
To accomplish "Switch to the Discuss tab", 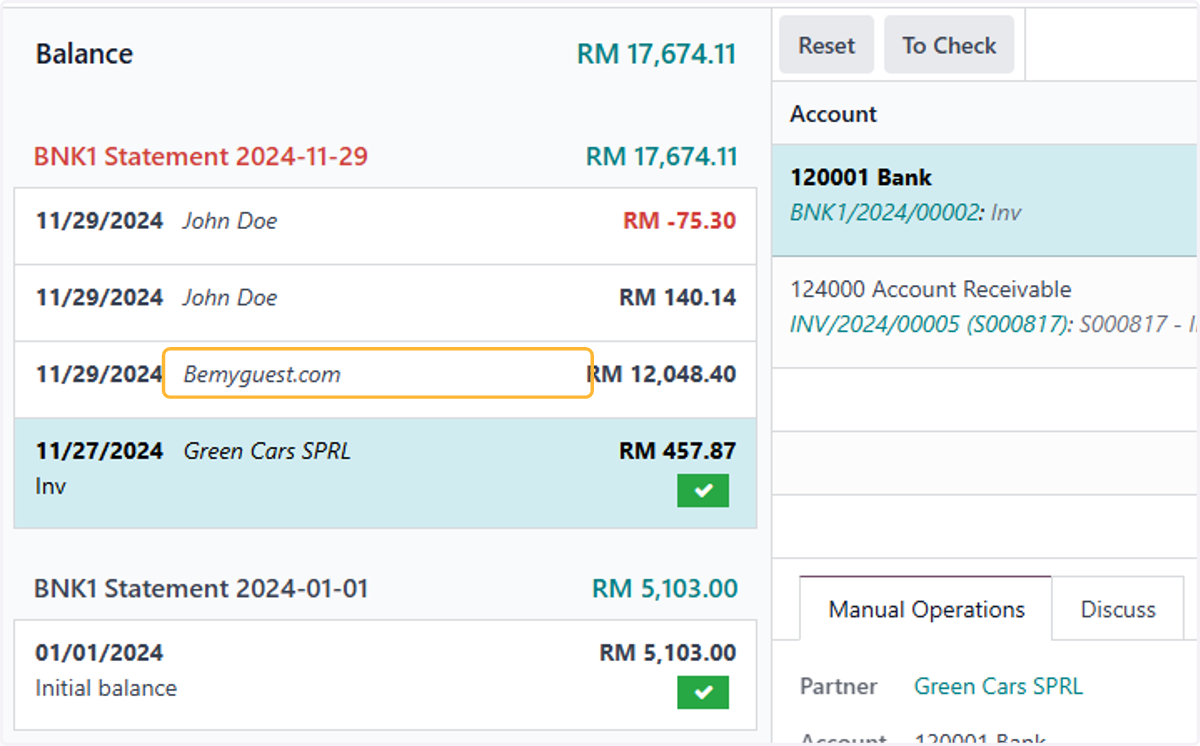I will tap(1118, 609).
